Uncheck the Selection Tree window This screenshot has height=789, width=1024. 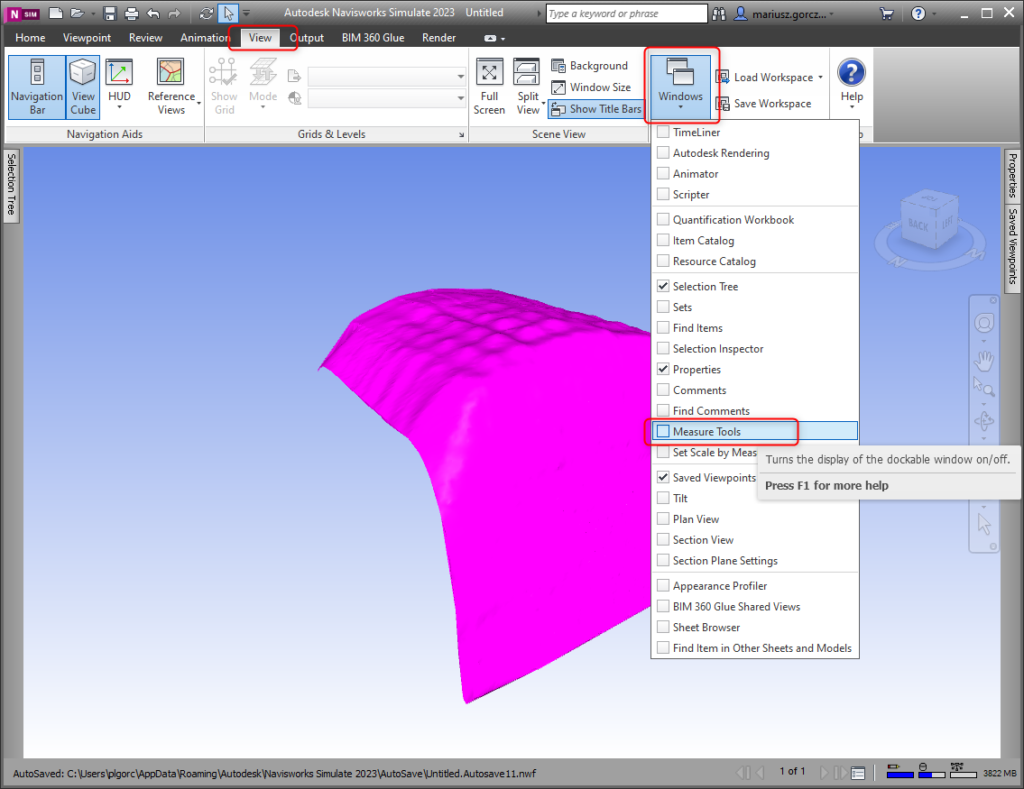pyautogui.click(x=663, y=287)
